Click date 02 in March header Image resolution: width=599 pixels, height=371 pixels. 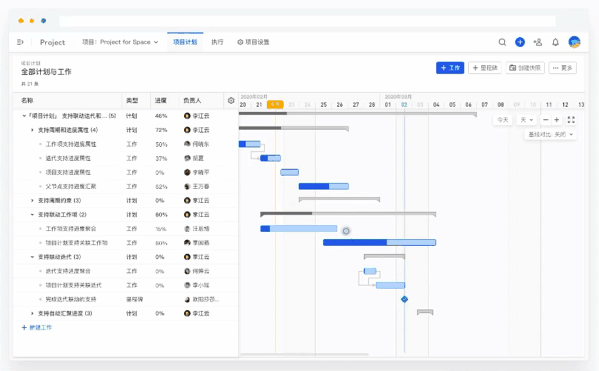coord(404,105)
